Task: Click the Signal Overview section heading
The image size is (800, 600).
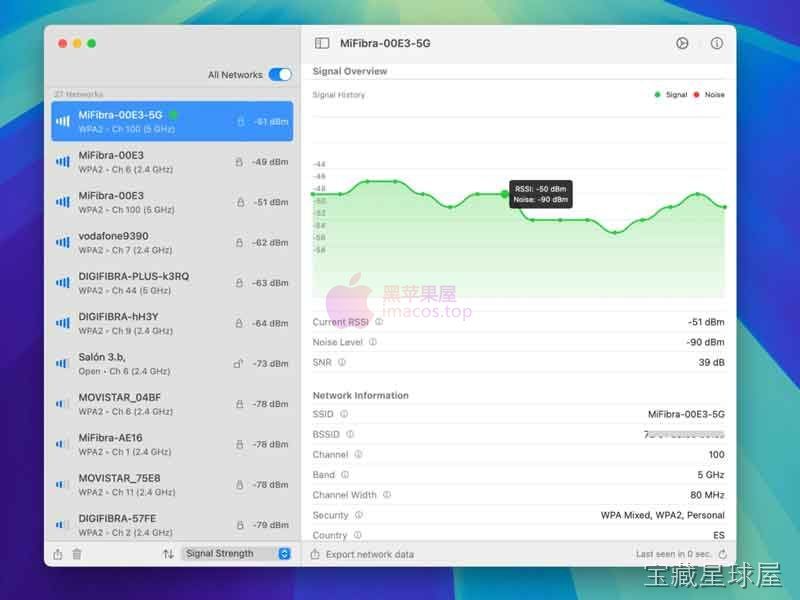Action: tap(350, 71)
